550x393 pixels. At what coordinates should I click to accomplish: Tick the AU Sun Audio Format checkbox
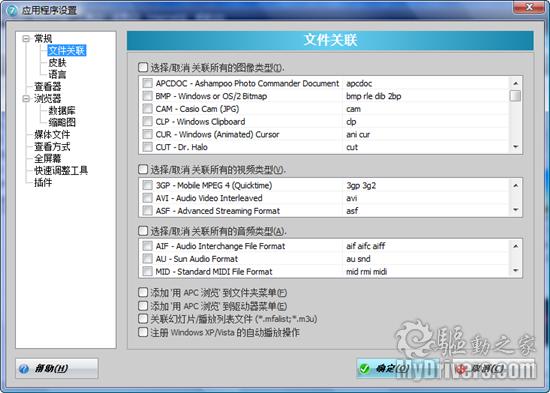pyautogui.click(x=147, y=259)
